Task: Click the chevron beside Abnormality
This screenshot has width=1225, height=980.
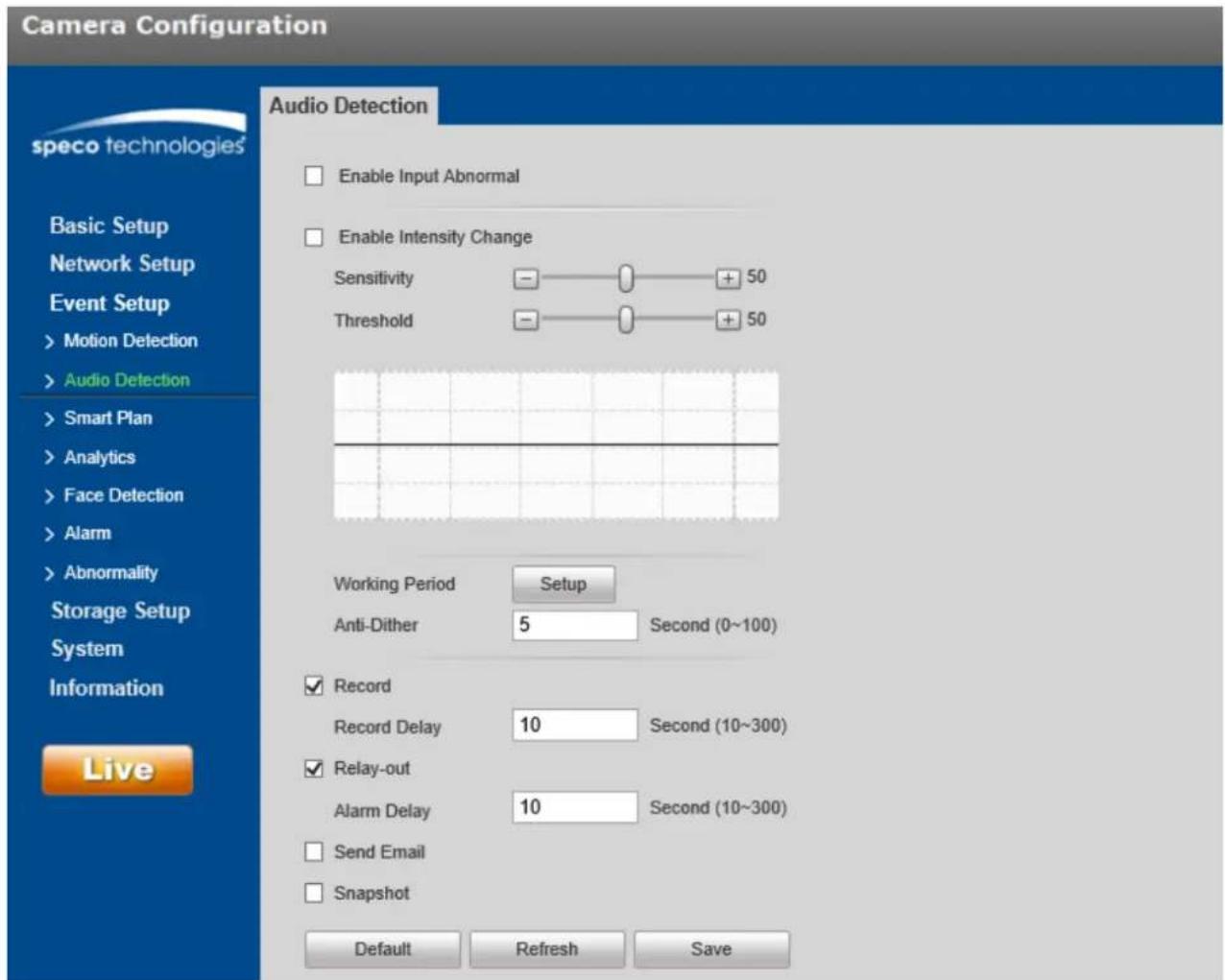Action: point(49,573)
